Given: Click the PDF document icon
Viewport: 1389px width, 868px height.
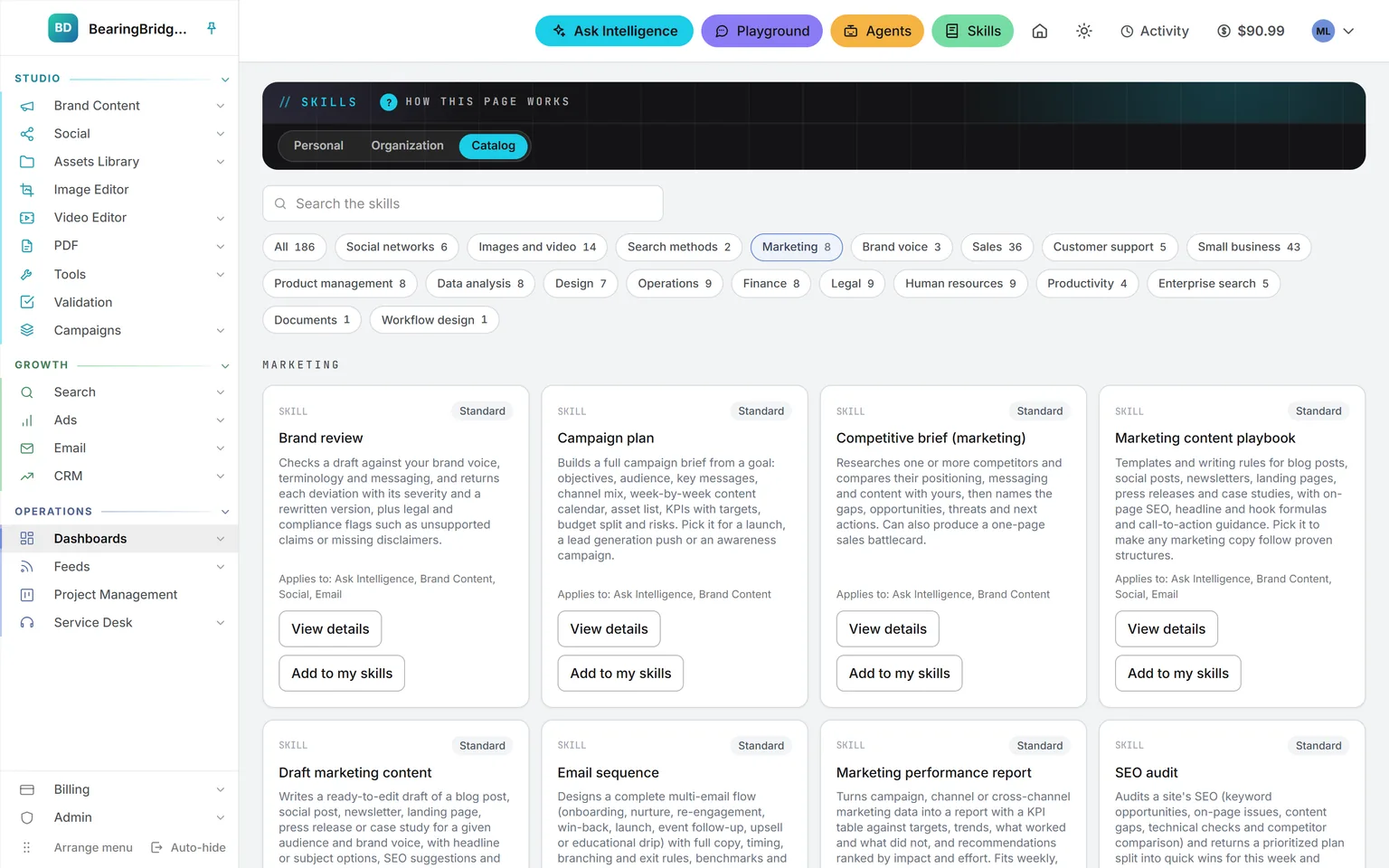Looking at the screenshot, I should coord(27,246).
